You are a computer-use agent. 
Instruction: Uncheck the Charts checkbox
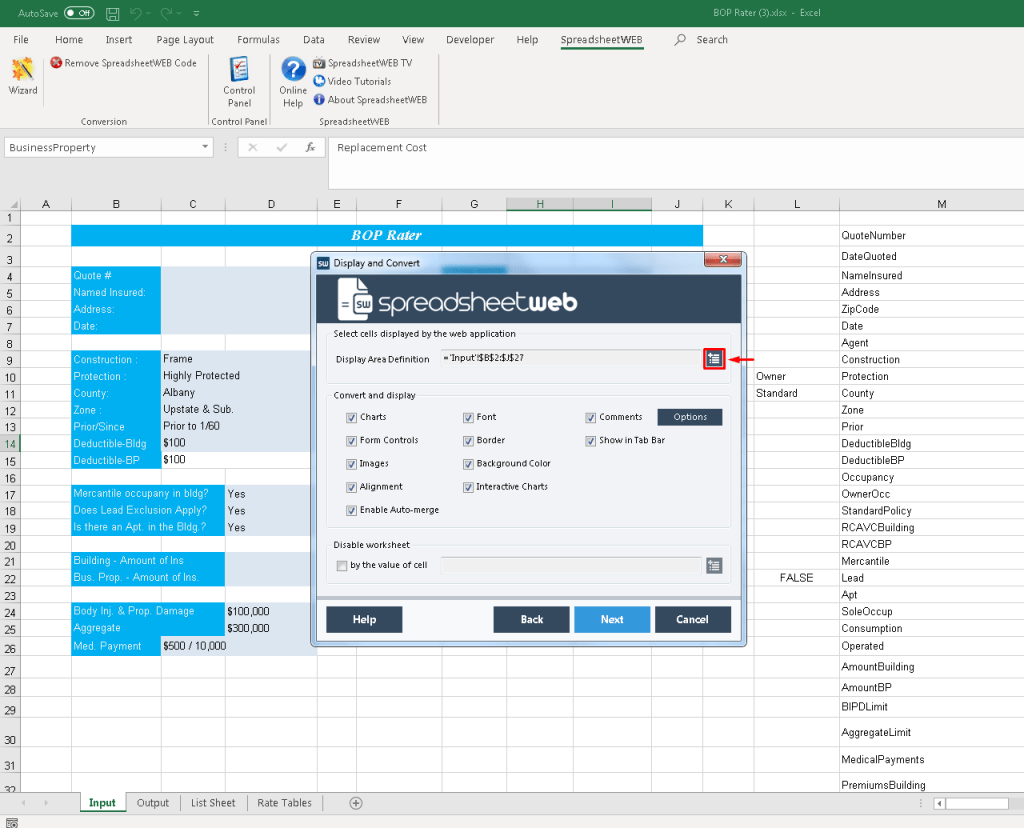(351, 417)
